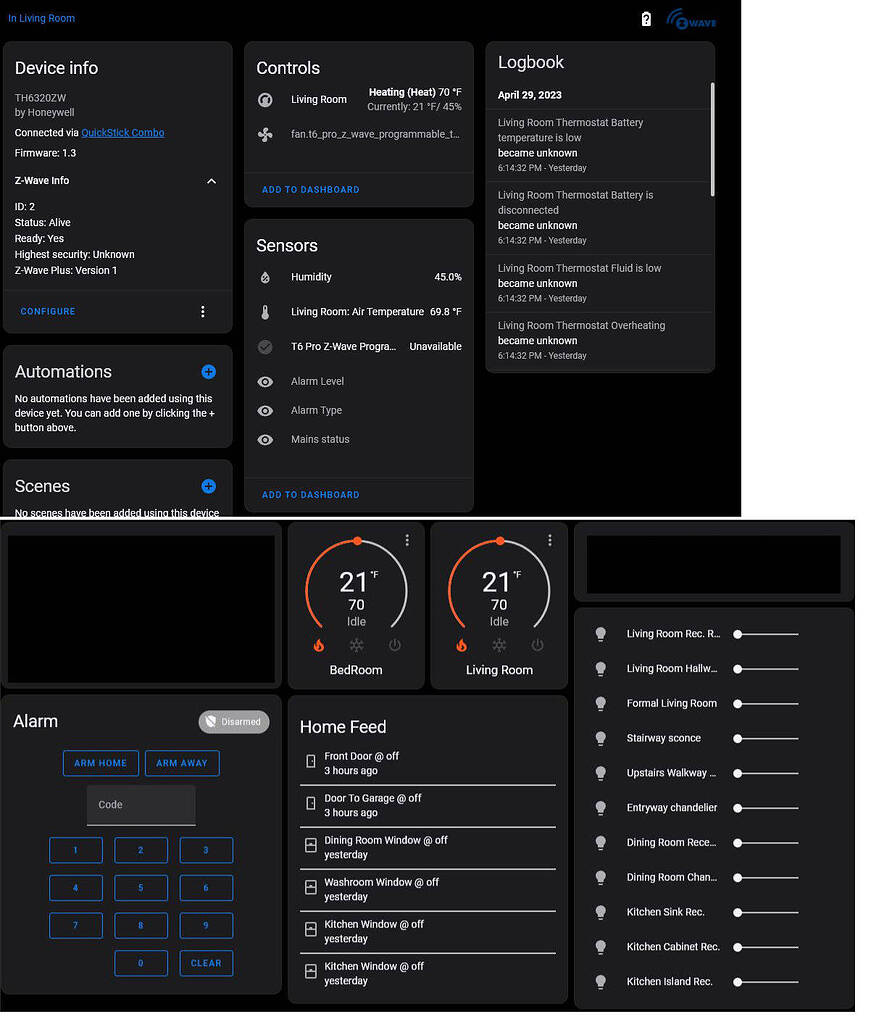This screenshot has height=1024, width=871.
Task: Click the battery status icon at the top
Action: [646, 18]
